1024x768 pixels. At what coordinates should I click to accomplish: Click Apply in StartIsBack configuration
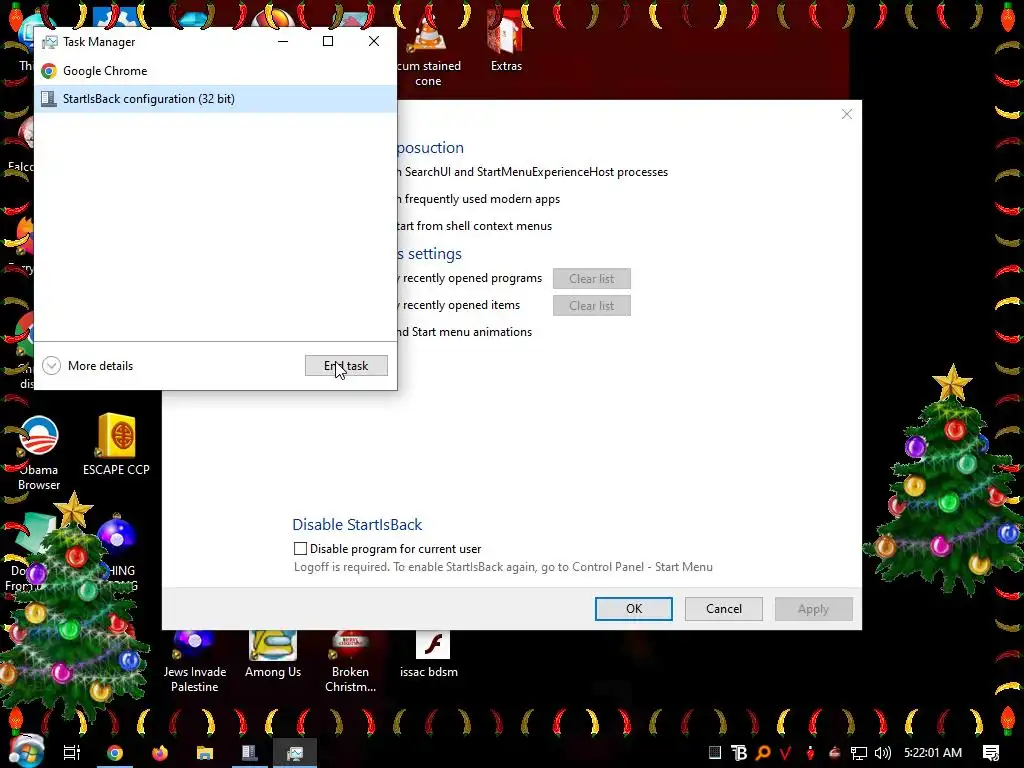pyautogui.click(x=813, y=609)
